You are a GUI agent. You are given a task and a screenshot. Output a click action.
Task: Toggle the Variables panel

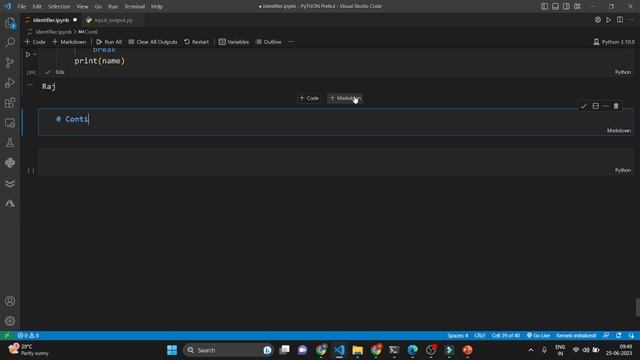click(x=234, y=42)
